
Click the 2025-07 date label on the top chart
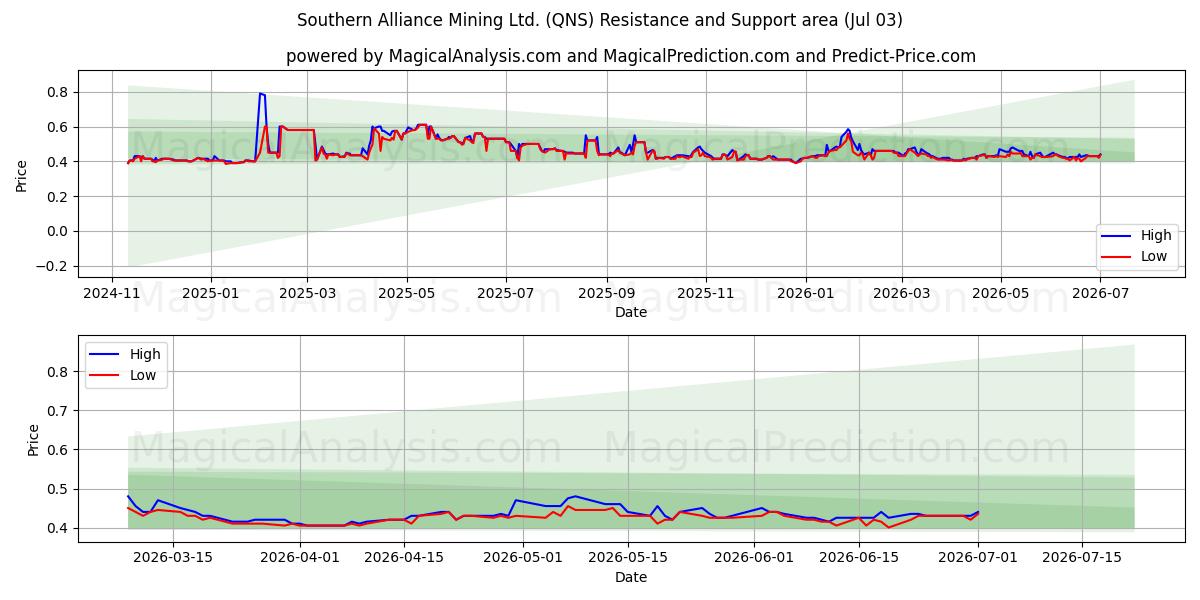click(505, 293)
